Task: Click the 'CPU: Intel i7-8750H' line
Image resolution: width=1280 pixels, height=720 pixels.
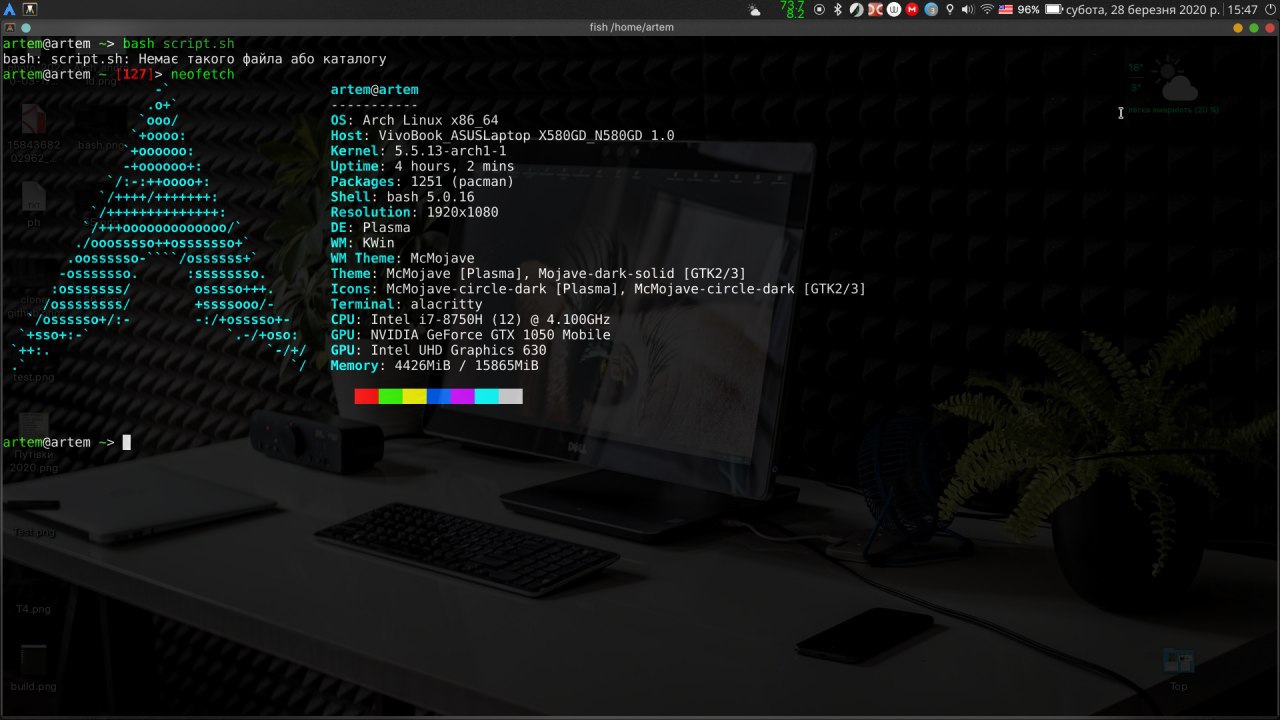Action: click(x=470, y=320)
